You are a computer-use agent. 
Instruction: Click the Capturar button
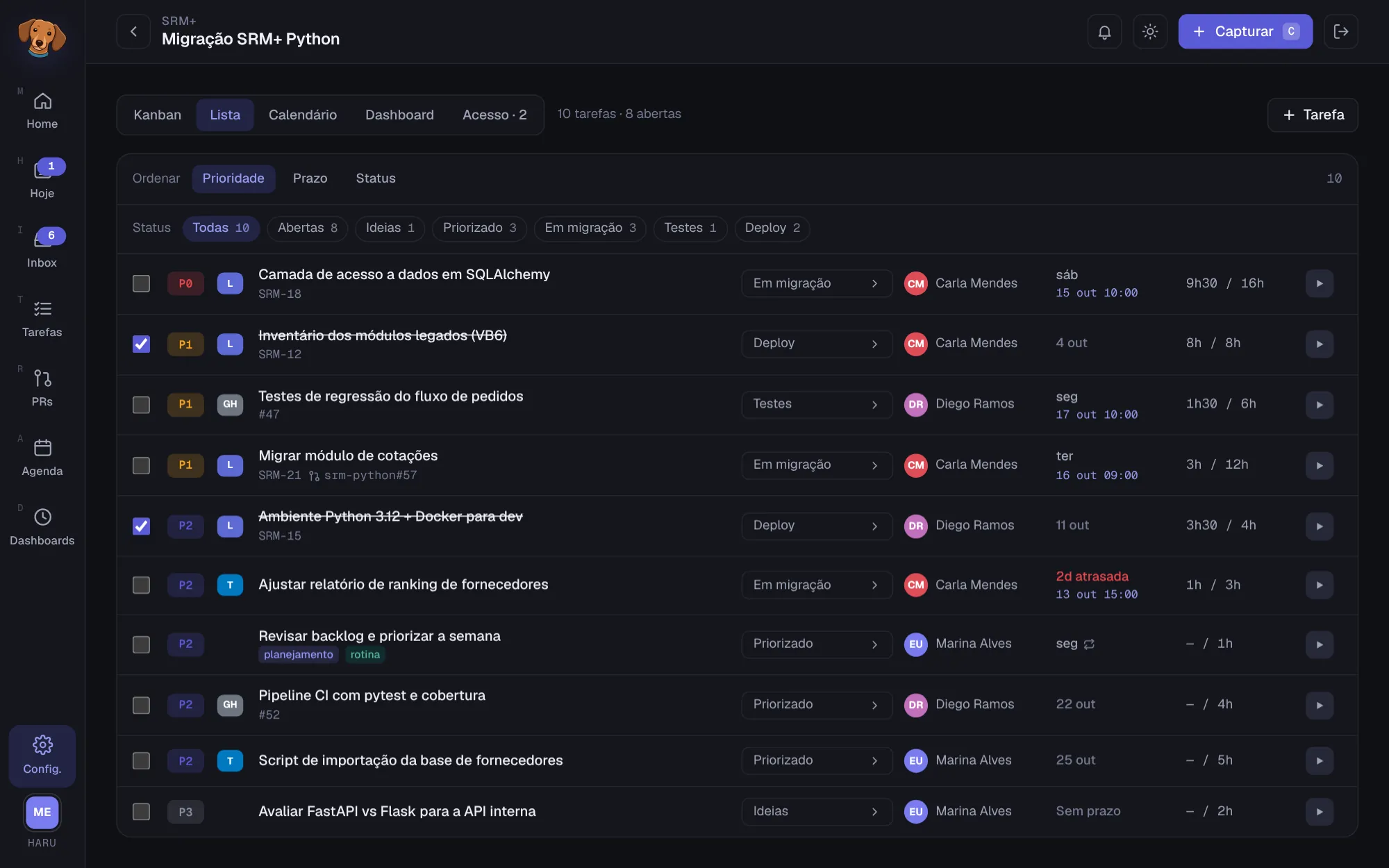point(1245,31)
